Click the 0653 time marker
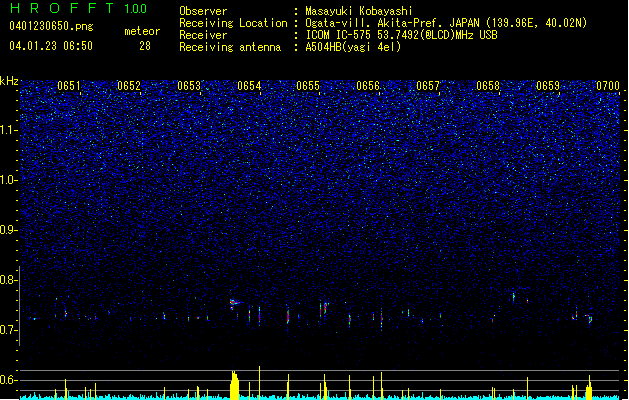 point(189,86)
